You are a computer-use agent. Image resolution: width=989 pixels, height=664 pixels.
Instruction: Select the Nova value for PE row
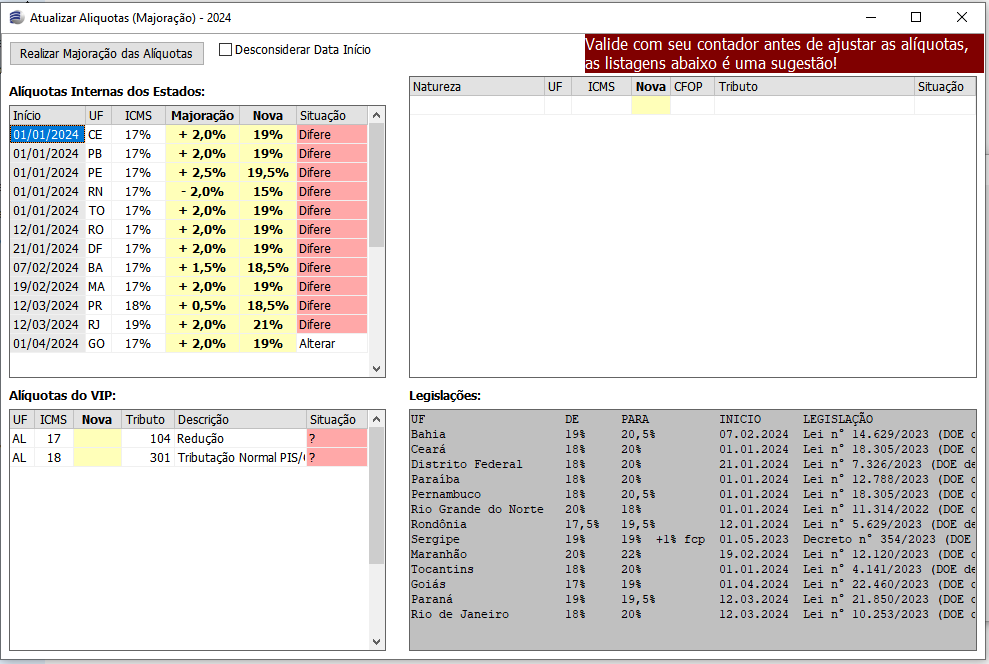[x=267, y=173]
